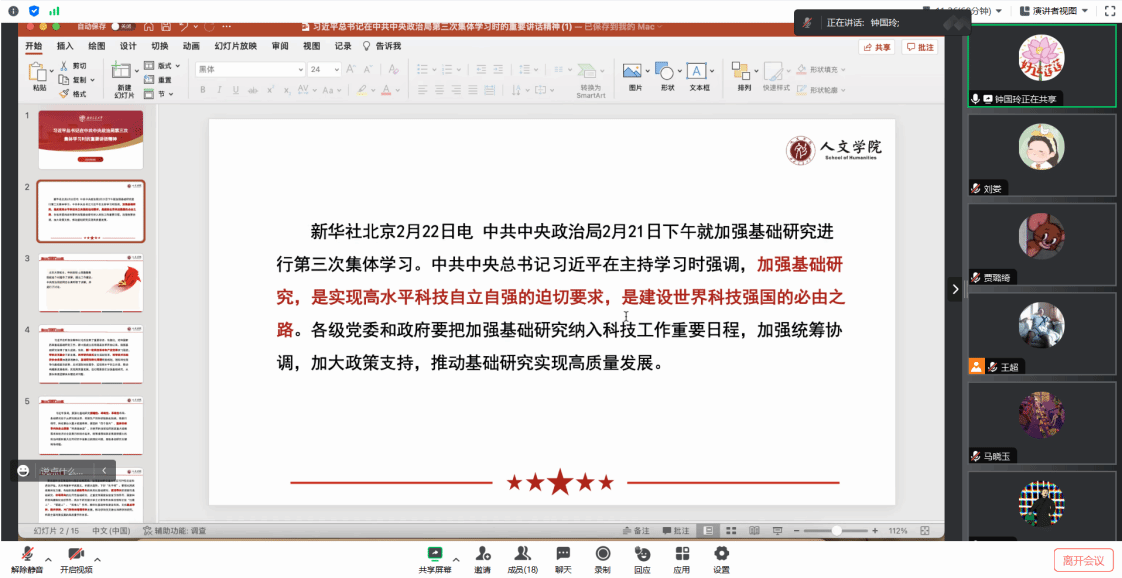The image size is (1122, 578).
Task: Unmute microphone via 解除静音
Action: click(27, 553)
